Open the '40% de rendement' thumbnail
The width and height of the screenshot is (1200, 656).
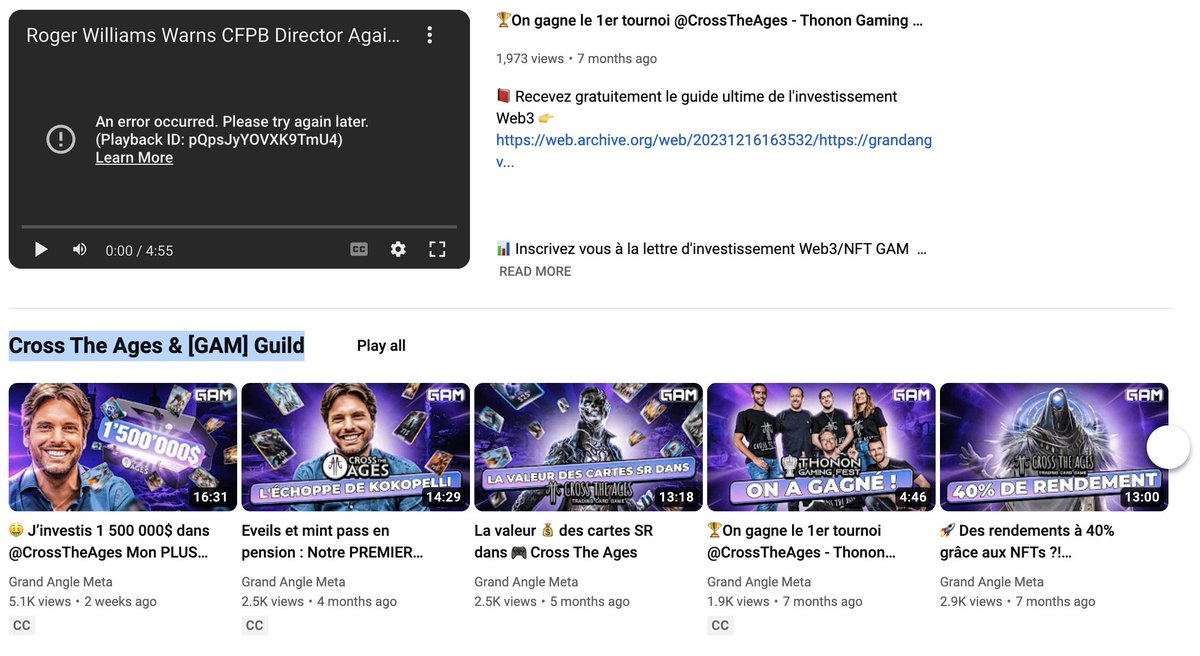(1054, 447)
